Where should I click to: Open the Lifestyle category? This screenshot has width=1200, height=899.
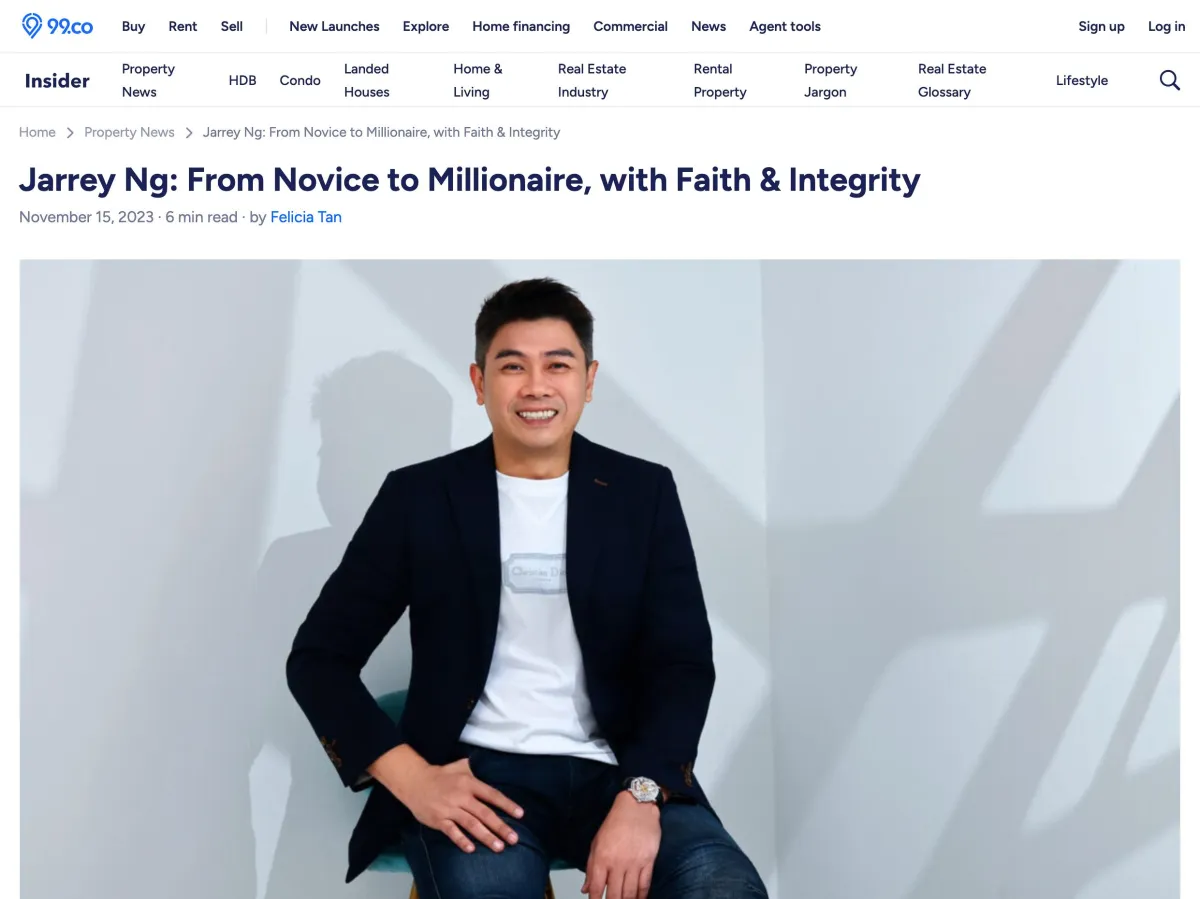point(1082,80)
